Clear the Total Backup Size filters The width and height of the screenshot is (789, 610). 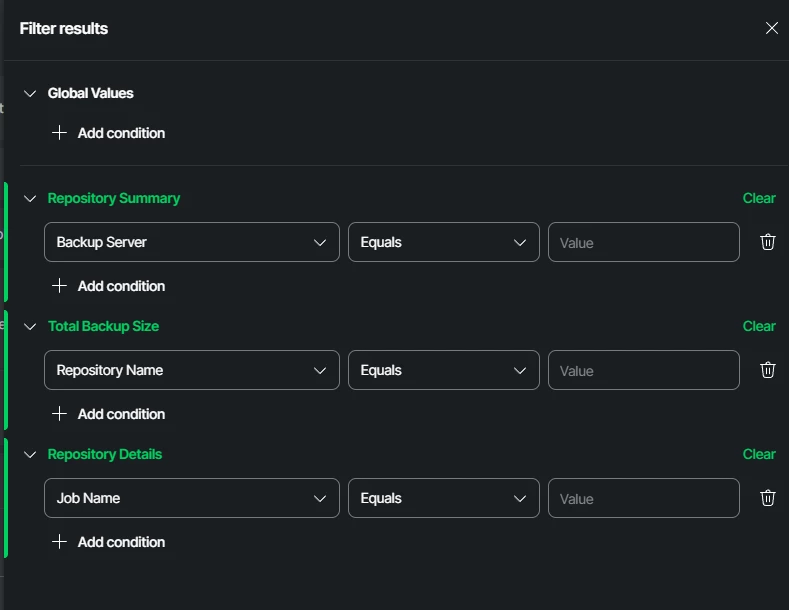coord(759,326)
